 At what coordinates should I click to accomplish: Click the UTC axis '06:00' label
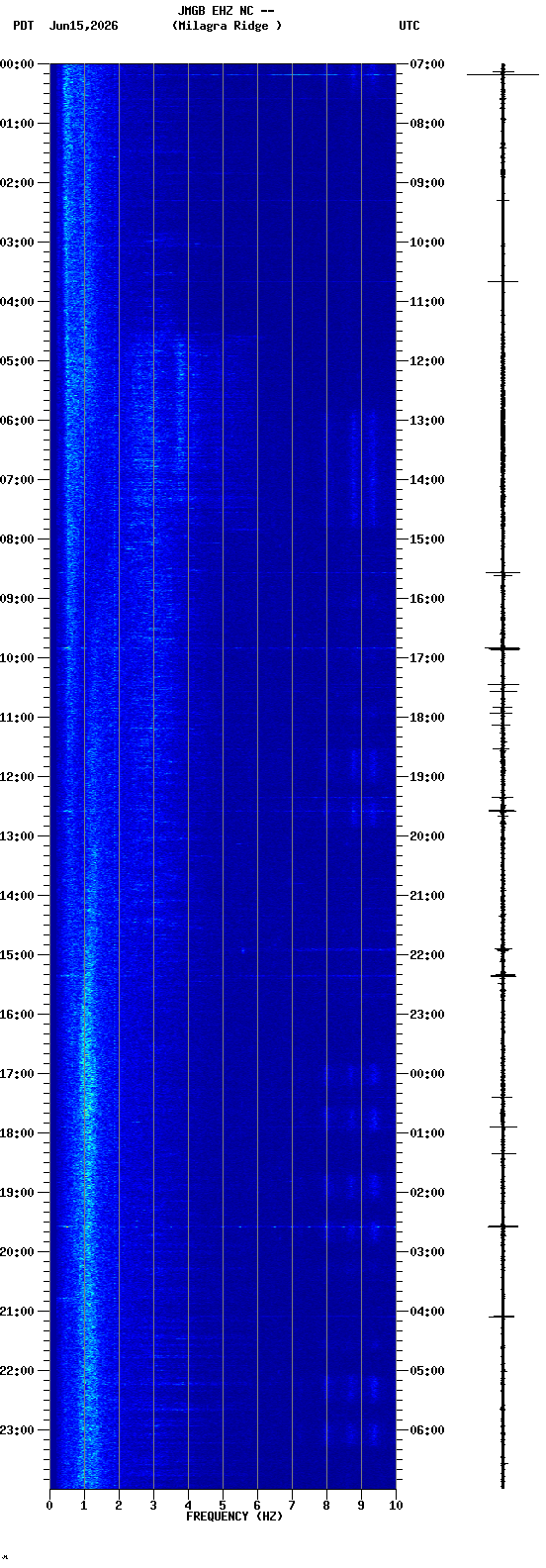[x=427, y=1430]
